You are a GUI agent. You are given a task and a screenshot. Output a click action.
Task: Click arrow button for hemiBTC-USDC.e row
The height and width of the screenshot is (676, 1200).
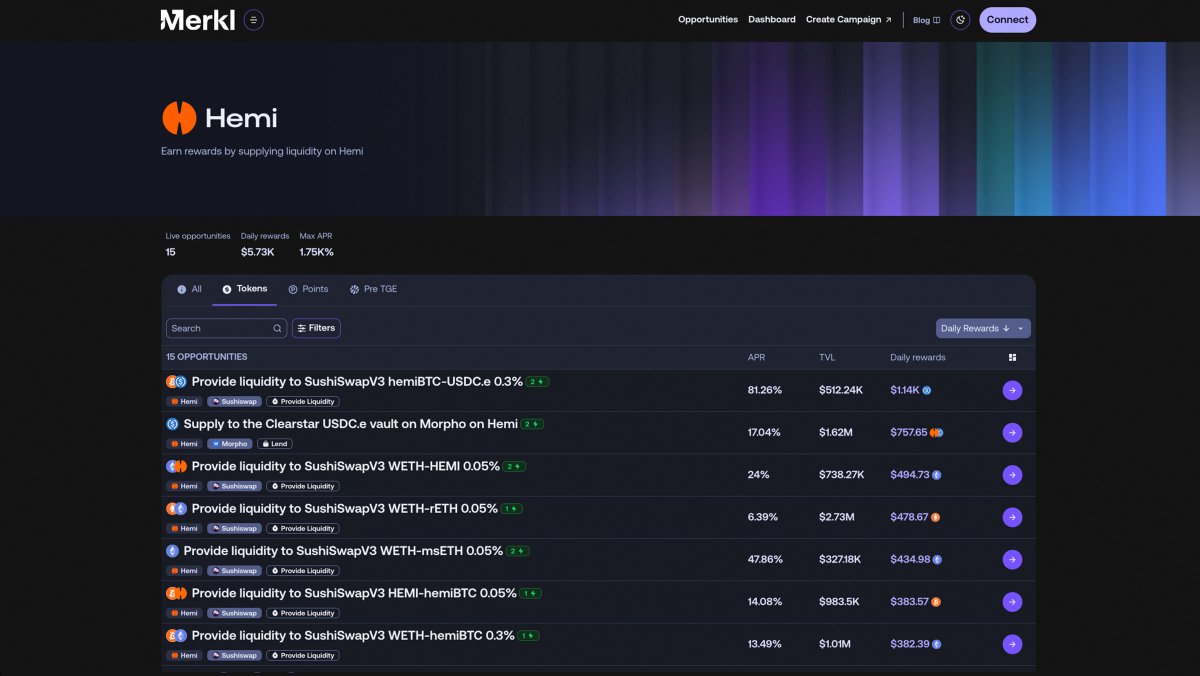pos(1012,391)
